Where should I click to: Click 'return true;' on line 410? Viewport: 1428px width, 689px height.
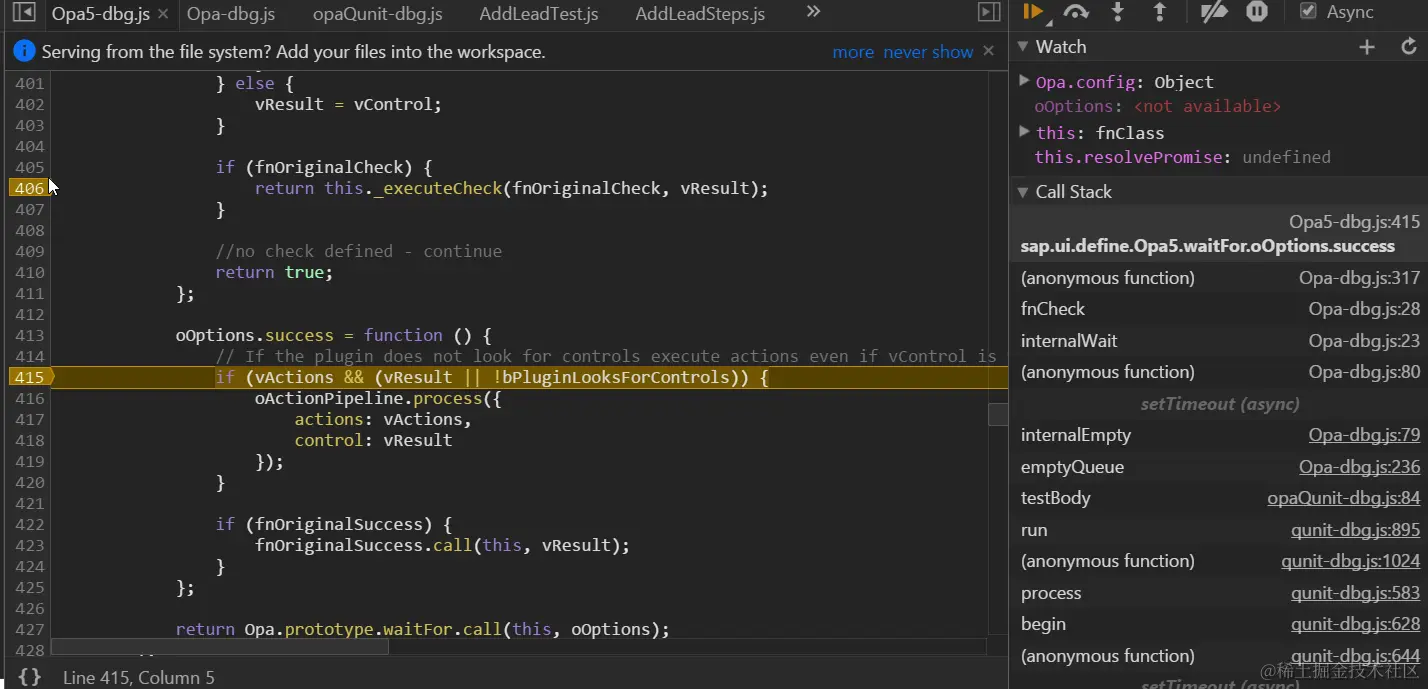pyautogui.click(x=274, y=272)
